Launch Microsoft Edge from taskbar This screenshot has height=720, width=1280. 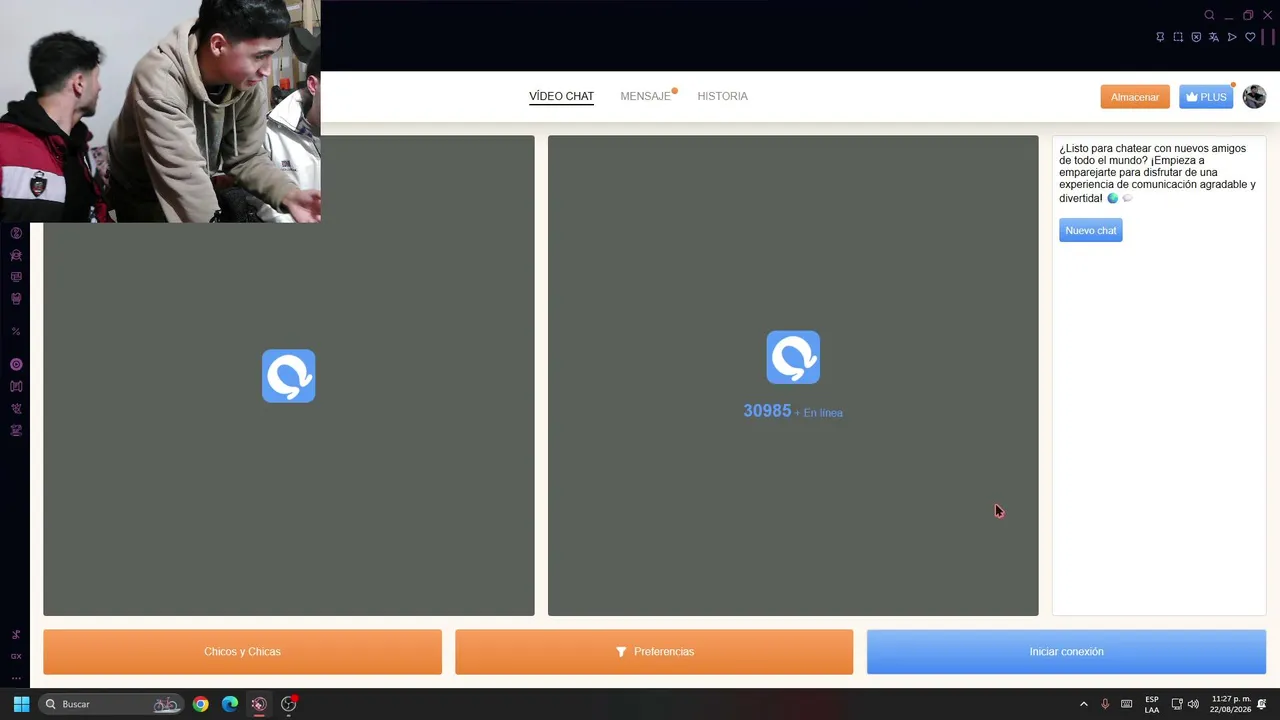pyautogui.click(x=230, y=704)
